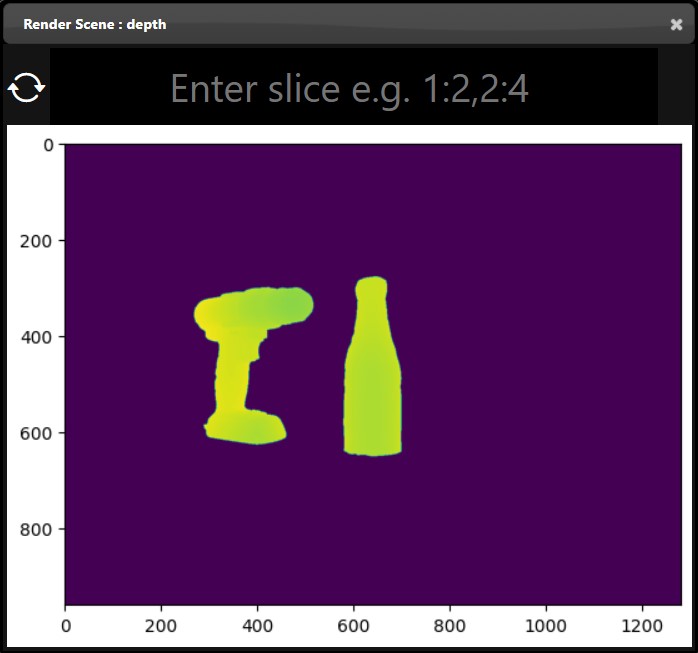The height and width of the screenshot is (653, 698).
Task: Click the 1200 label on x-axis
Action: (643, 625)
